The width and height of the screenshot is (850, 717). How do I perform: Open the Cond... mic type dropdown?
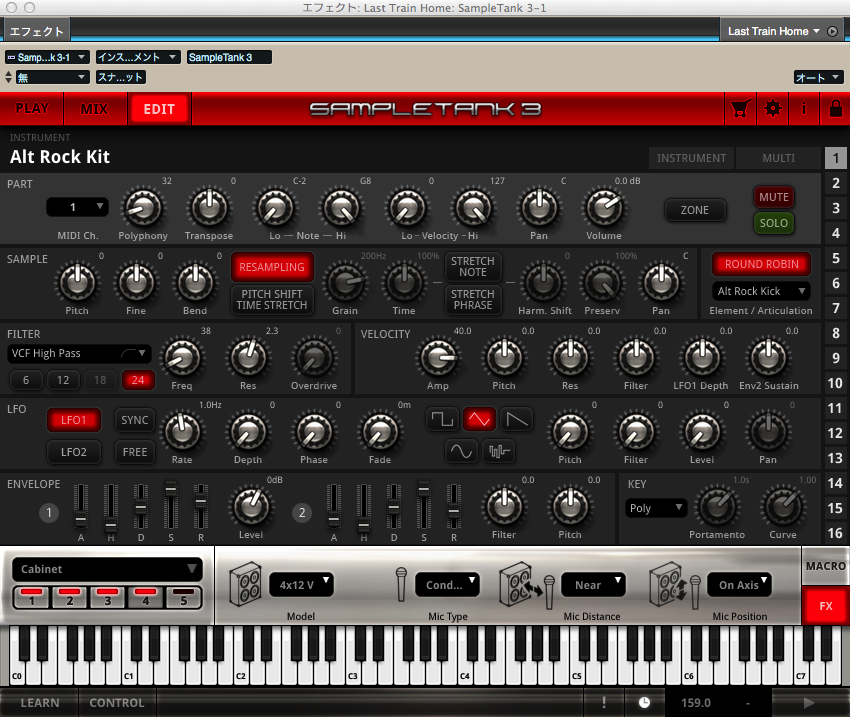(447, 585)
